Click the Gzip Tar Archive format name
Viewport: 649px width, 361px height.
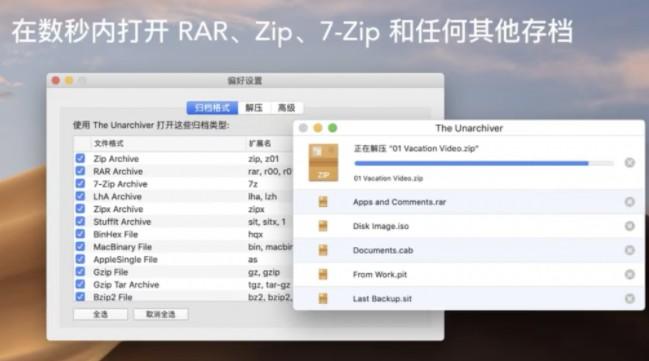(x=126, y=285)
